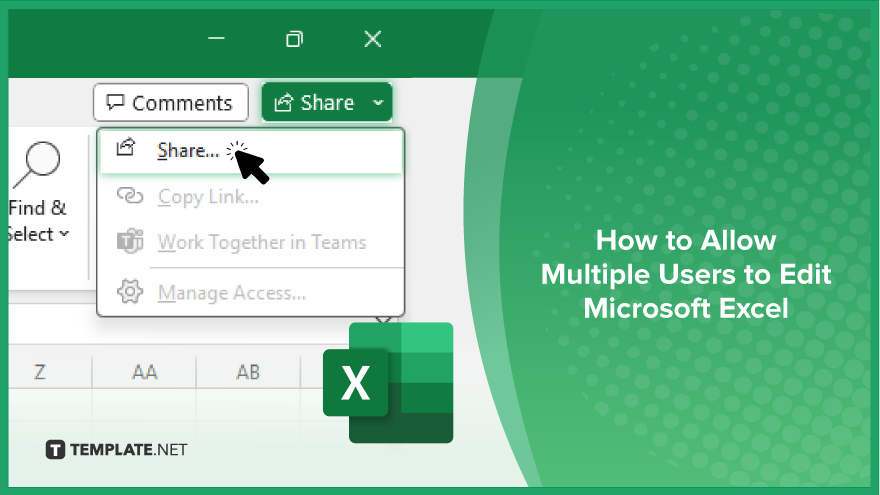The width and height of the screenshot is (880, 495).
Task: Click the Comments button
Action: click(171, 103)
